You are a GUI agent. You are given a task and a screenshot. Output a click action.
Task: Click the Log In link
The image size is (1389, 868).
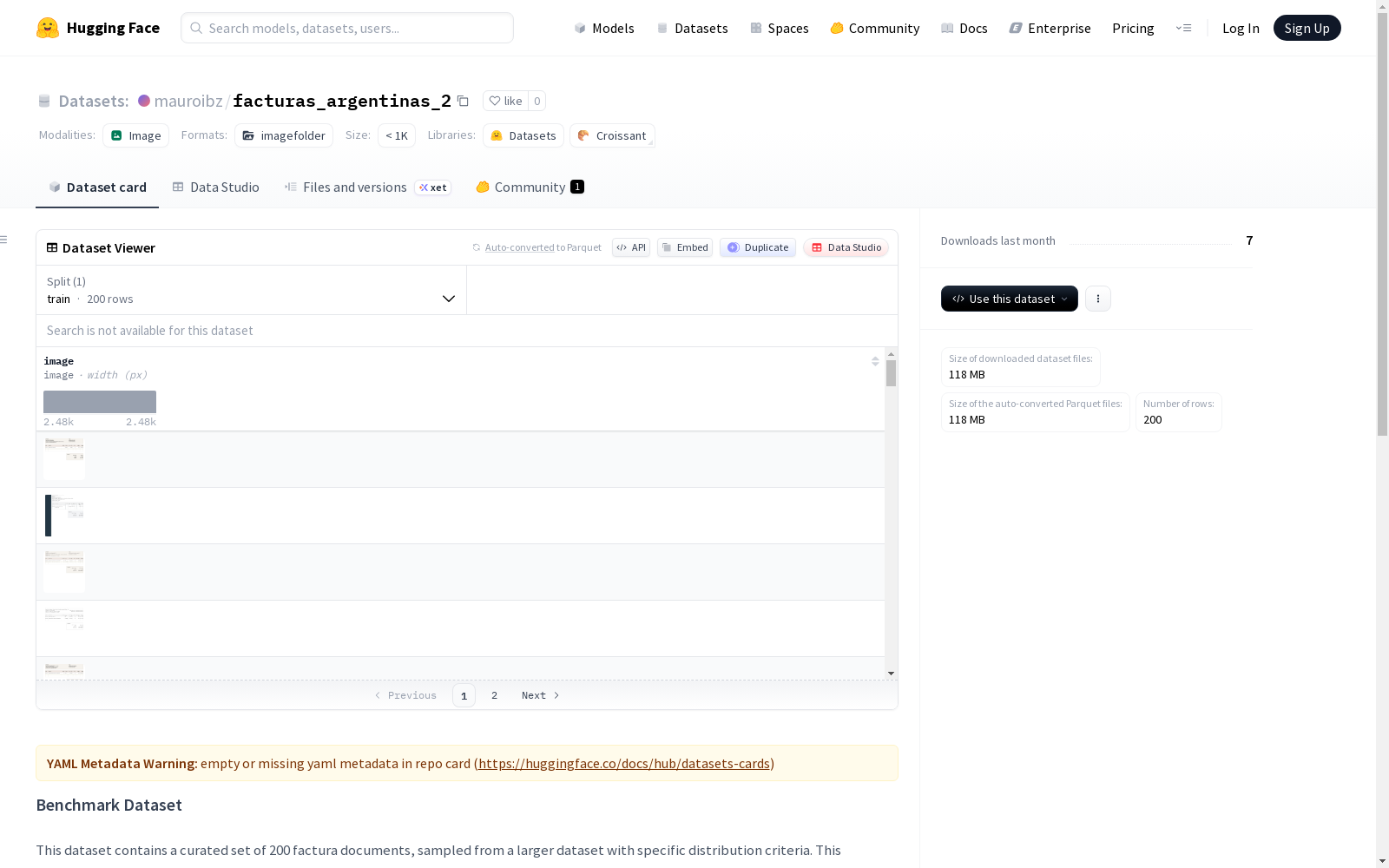tap(1241, 28)
